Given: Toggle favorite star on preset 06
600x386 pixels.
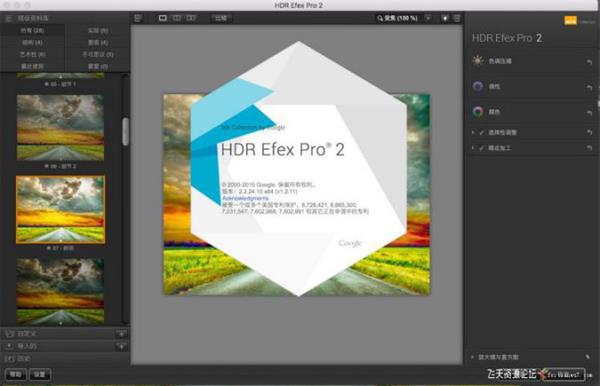Looking at the screenshot, I should 46,166.
